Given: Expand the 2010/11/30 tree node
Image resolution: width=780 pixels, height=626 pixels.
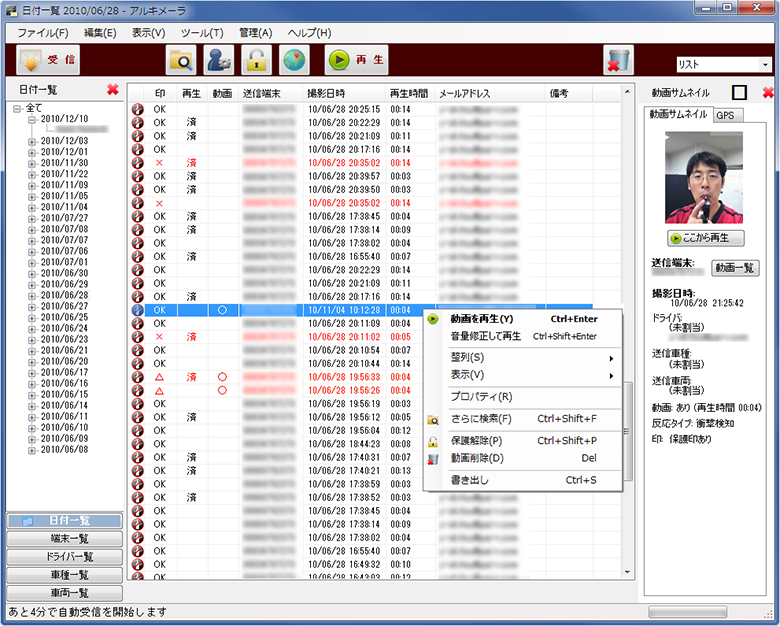Looking at the screenshot, I should click(32, 163).
